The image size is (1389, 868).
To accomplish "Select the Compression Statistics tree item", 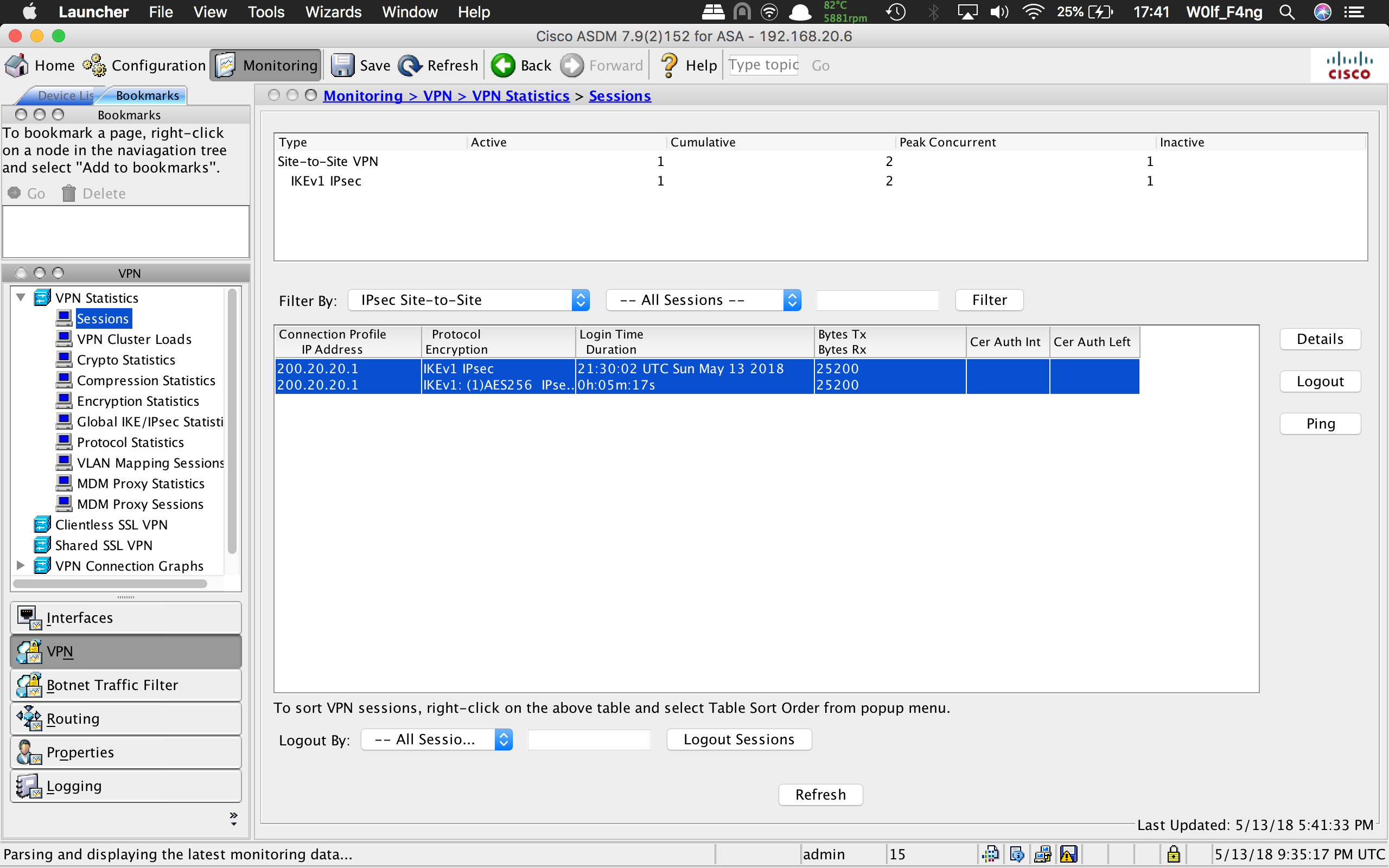I will (146, 380).
